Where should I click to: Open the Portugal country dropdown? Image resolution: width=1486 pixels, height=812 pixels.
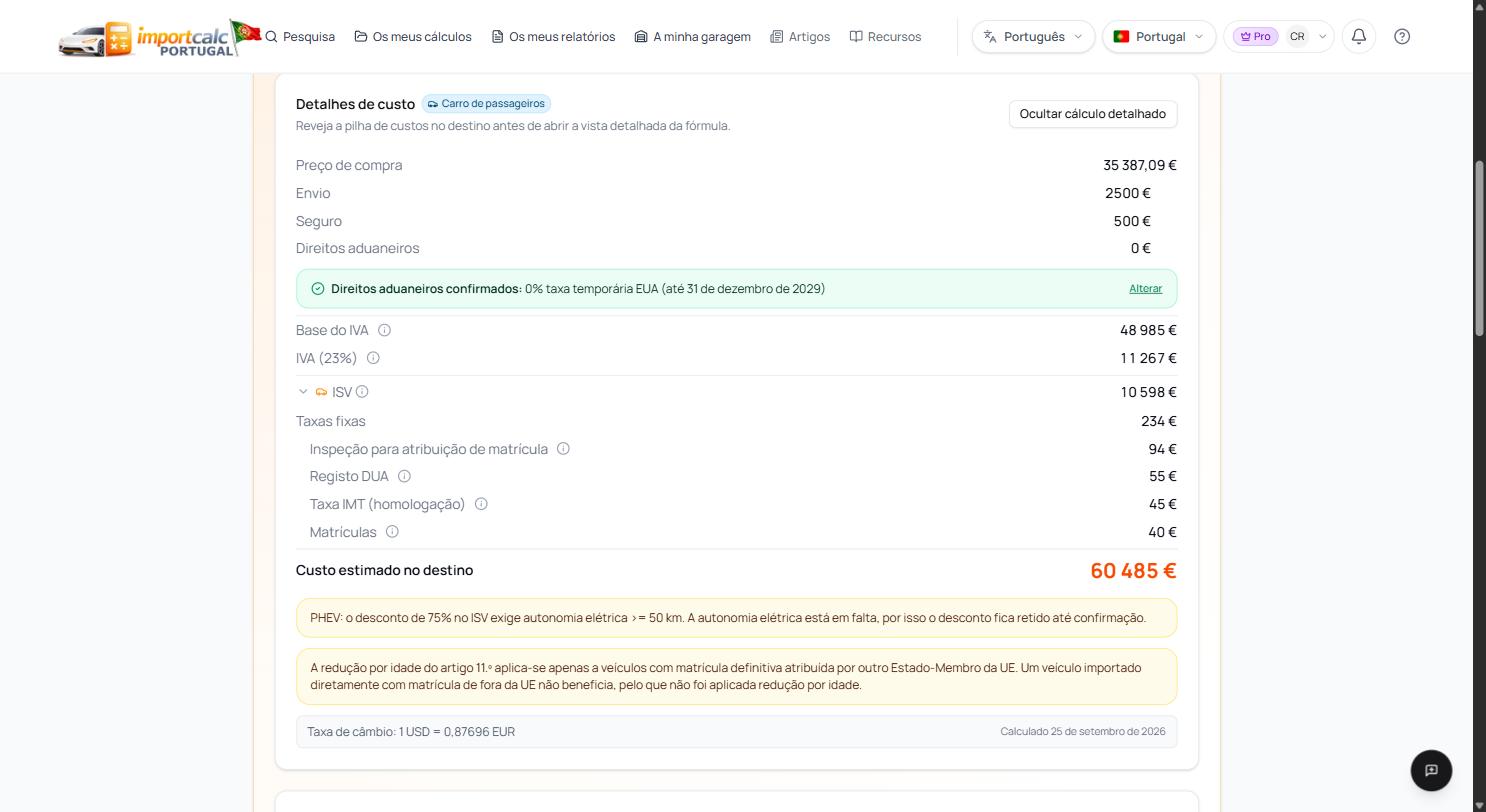pos(1159,37)
